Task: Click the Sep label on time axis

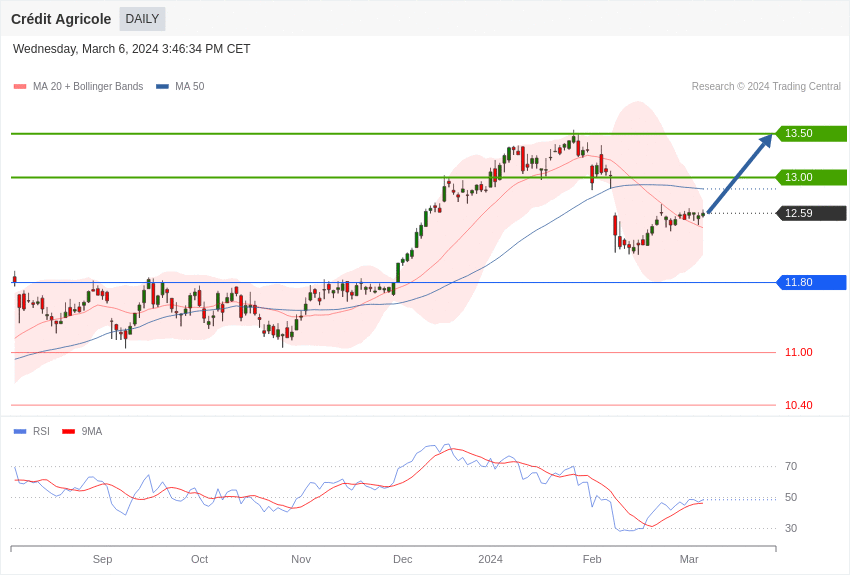Action: click(102, 559)
